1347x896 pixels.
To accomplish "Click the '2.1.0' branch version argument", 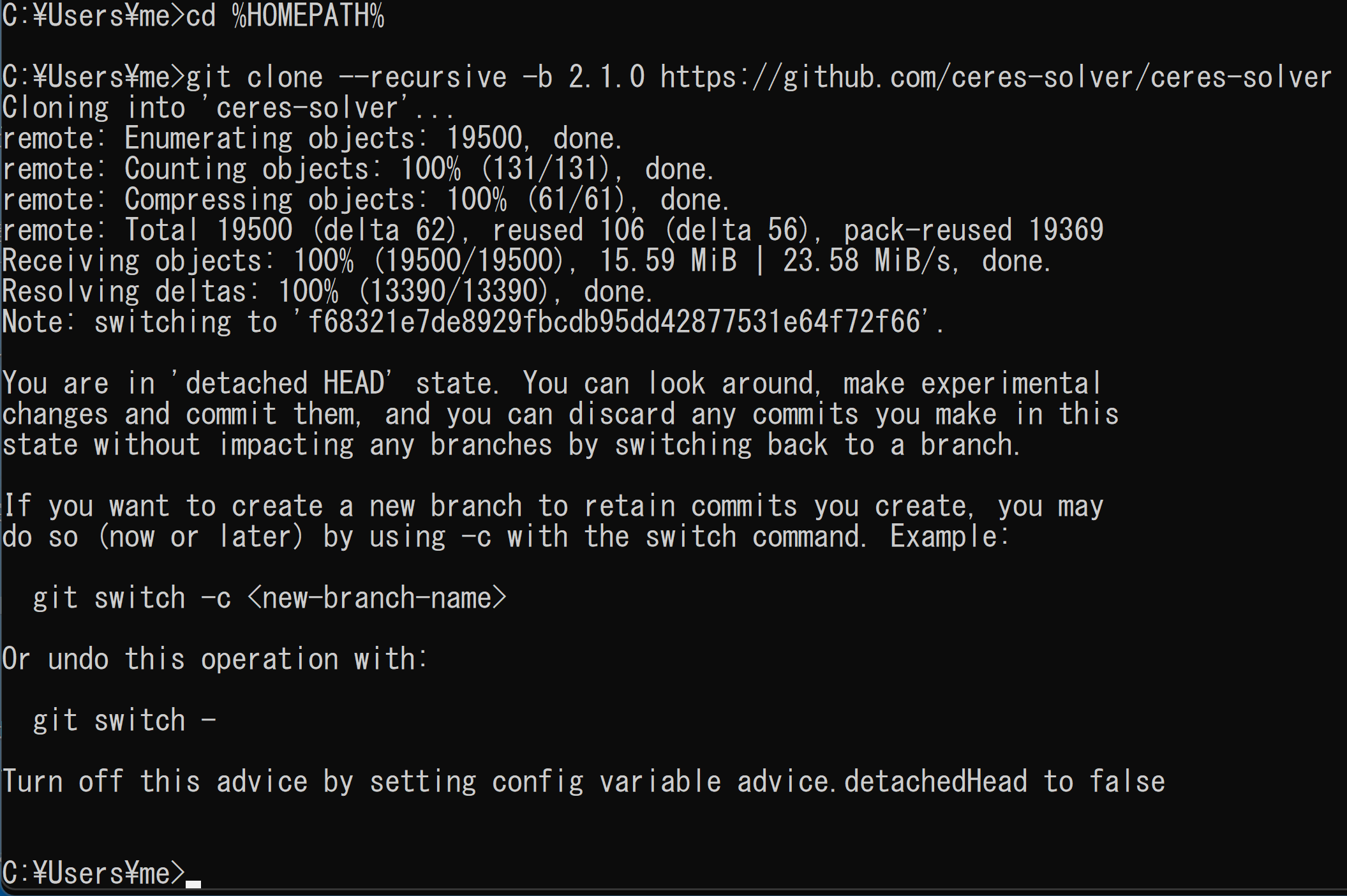I will [x=607, y=77].
